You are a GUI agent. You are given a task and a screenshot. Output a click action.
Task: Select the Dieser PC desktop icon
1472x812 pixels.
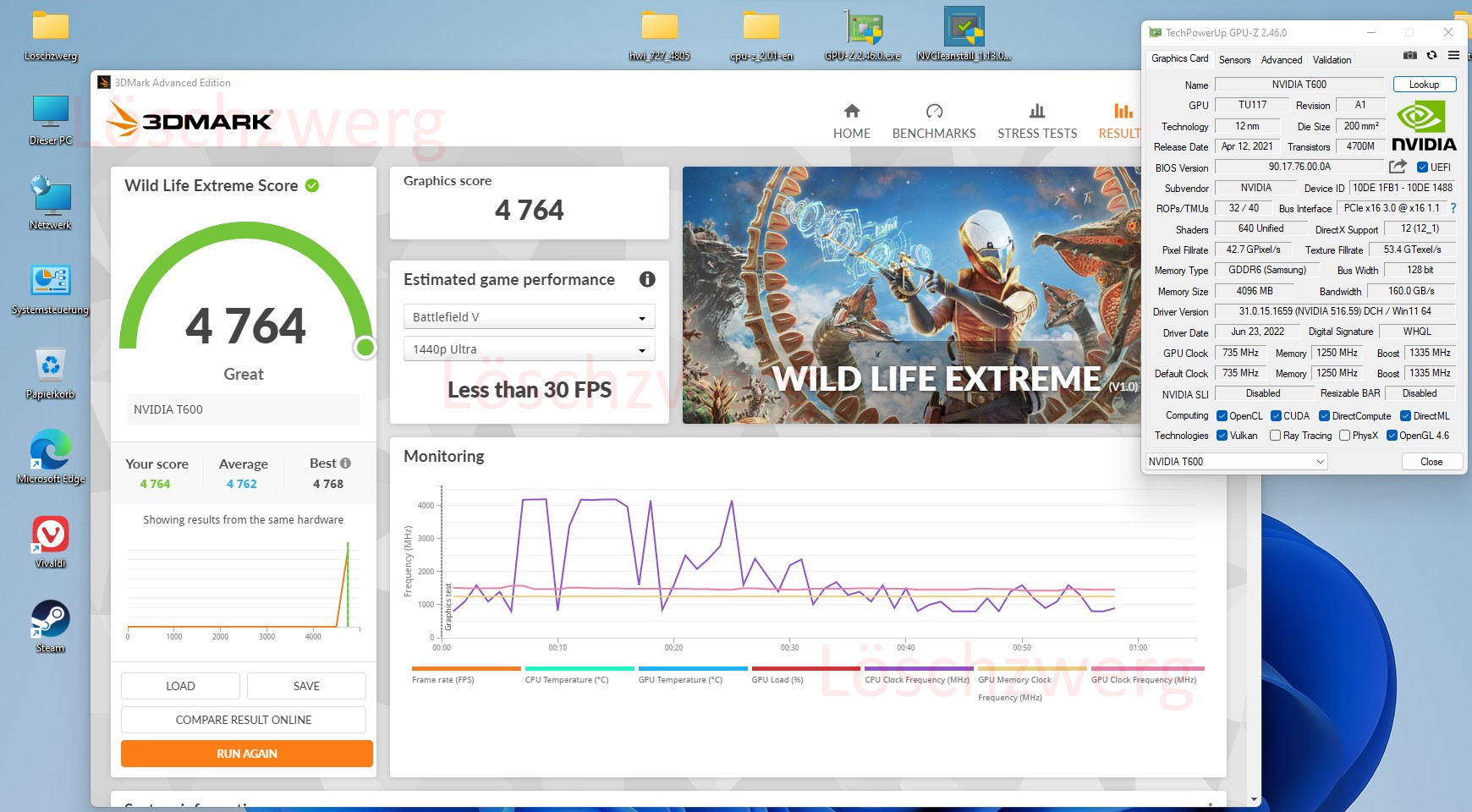pos(51,120)
